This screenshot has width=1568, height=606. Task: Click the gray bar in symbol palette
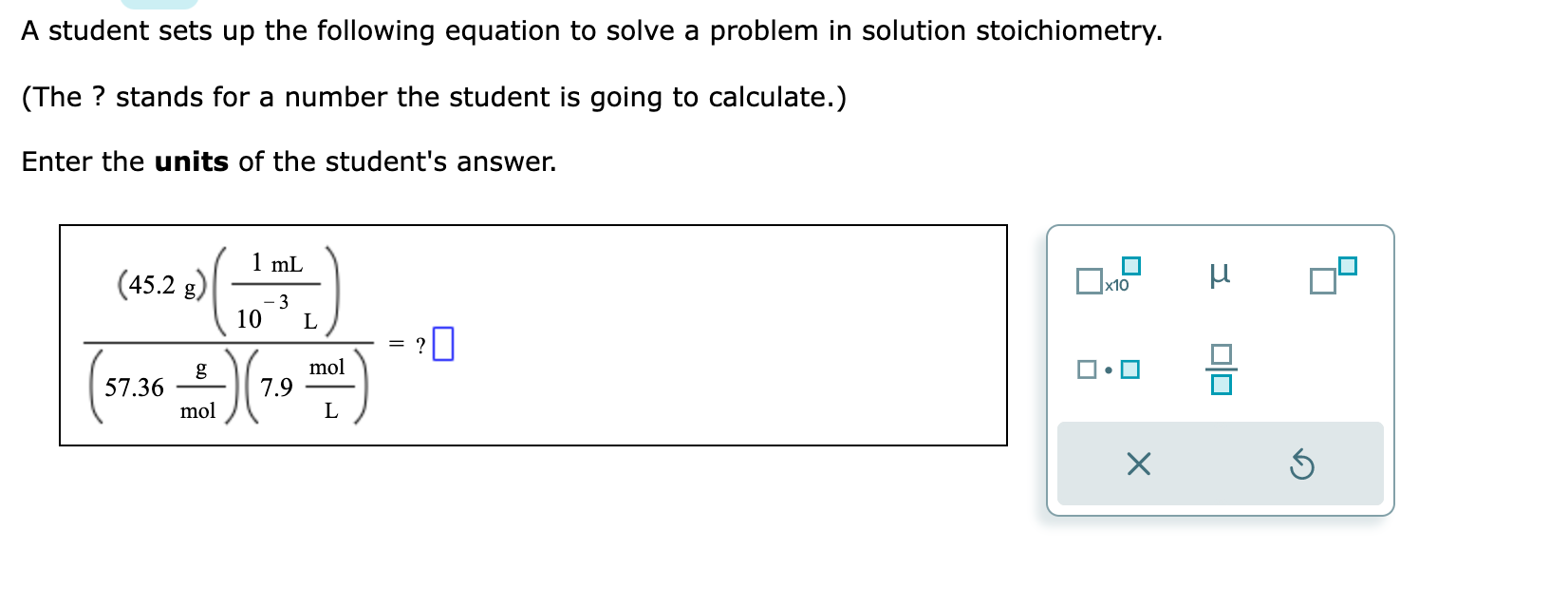(x=1220, y=464)
